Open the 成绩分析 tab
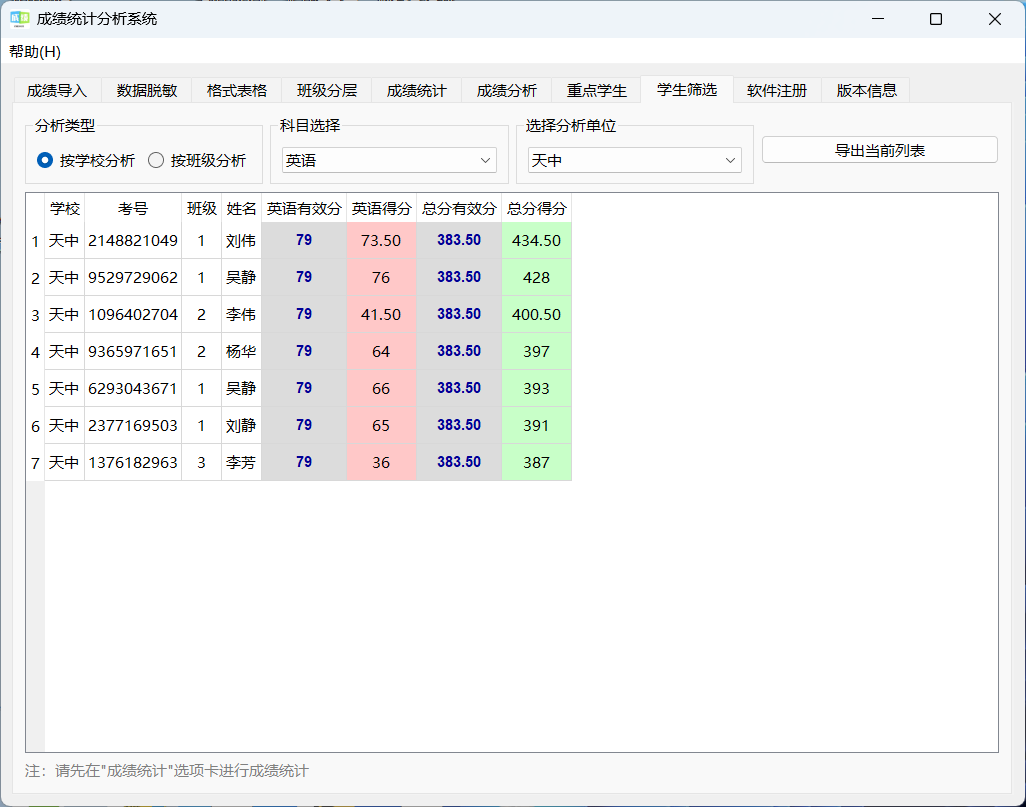This screenshot has width=1026, height=807. pyautogui.click(x=506, y=89)
